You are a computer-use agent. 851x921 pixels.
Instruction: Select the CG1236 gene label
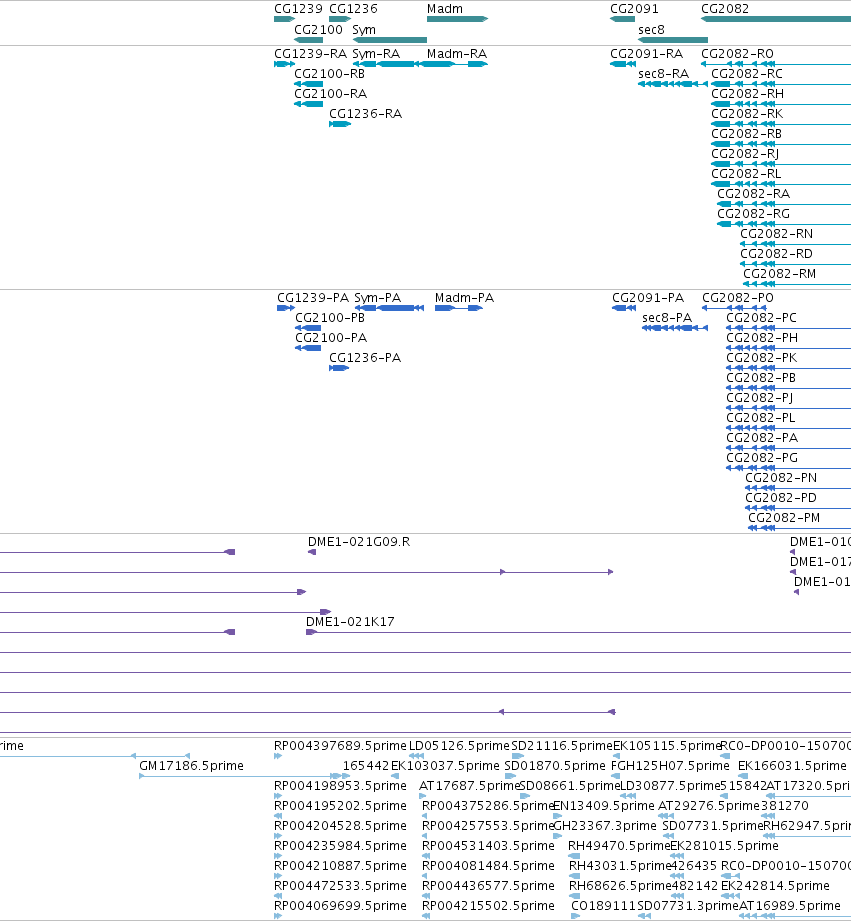[353, 9]
